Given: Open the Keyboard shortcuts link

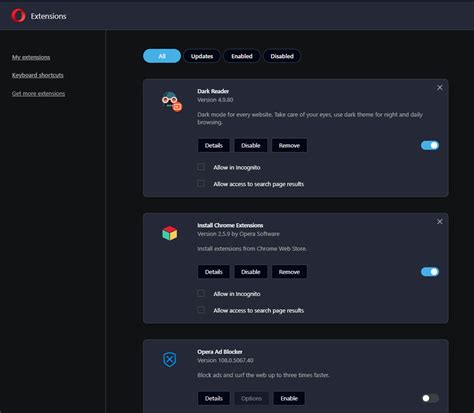Looking at the screenshot, I should [x=38, y=75].
